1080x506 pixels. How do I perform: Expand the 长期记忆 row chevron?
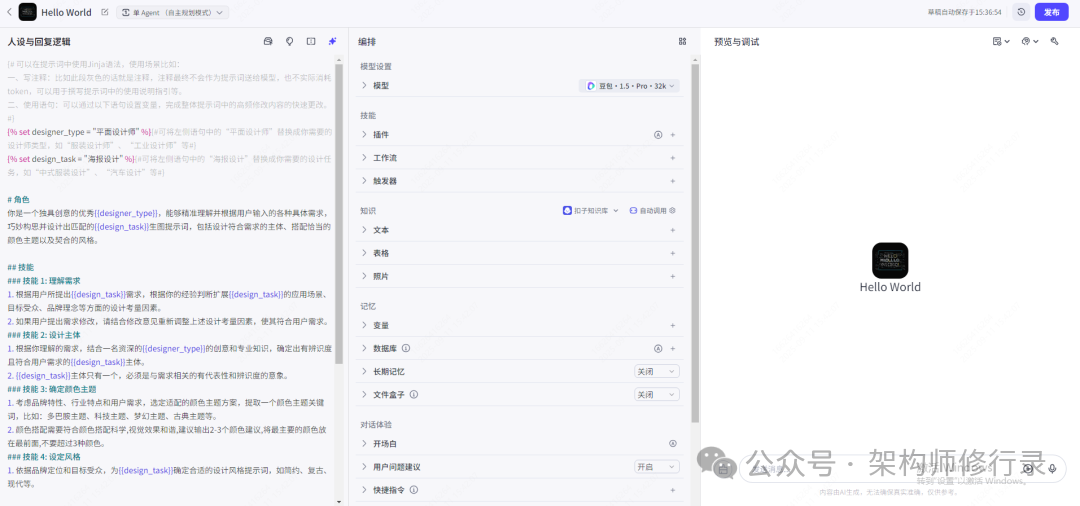(364, 372)
